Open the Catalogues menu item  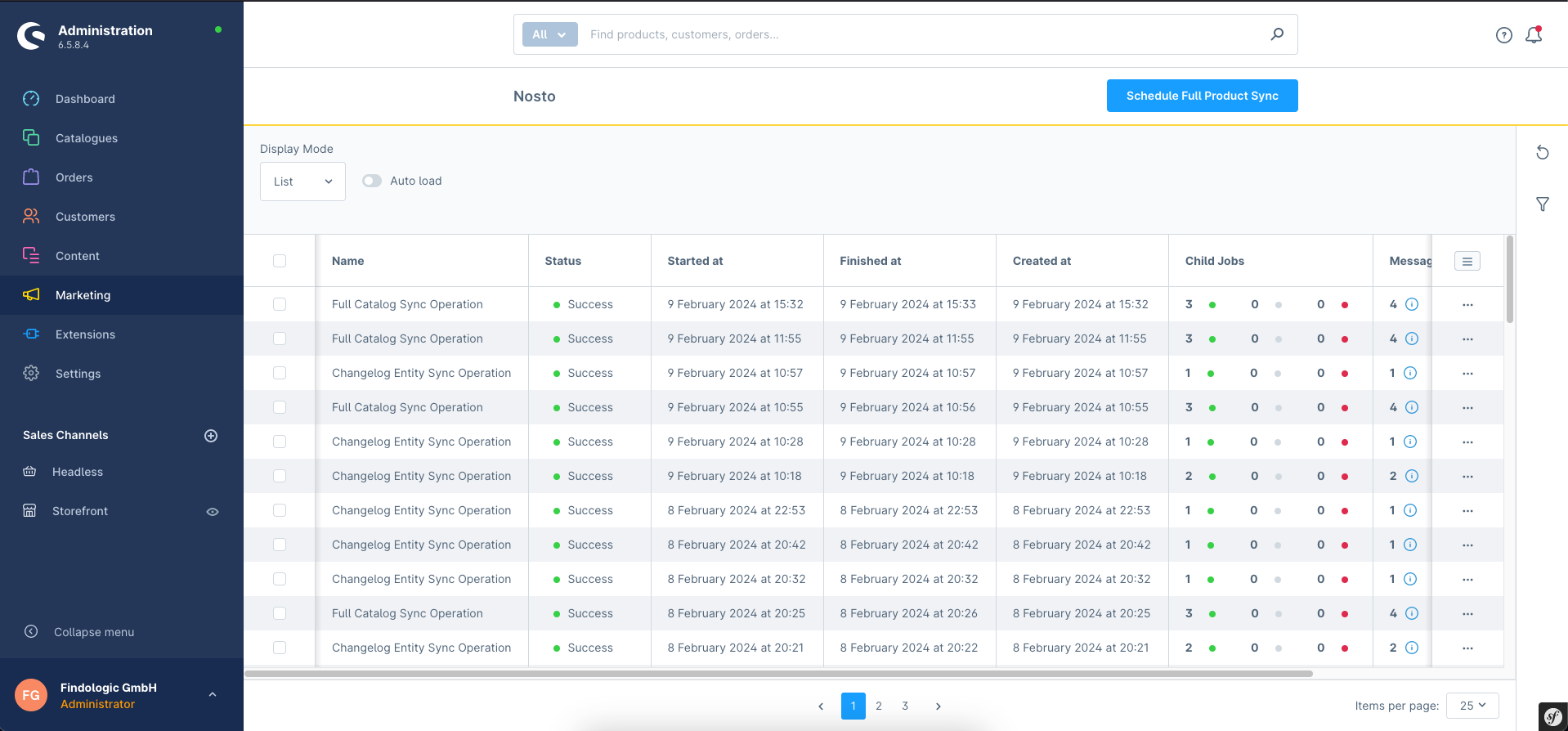pos(122,138)
